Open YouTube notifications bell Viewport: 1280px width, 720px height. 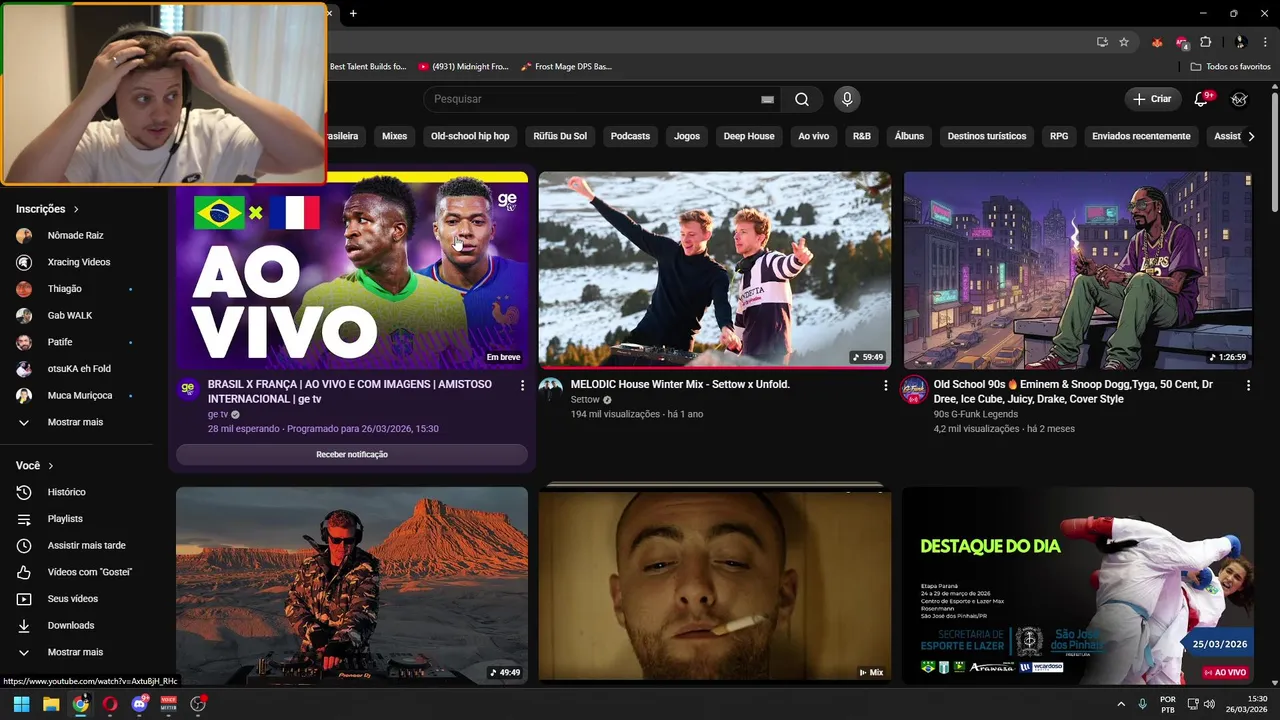[1203, 99]
